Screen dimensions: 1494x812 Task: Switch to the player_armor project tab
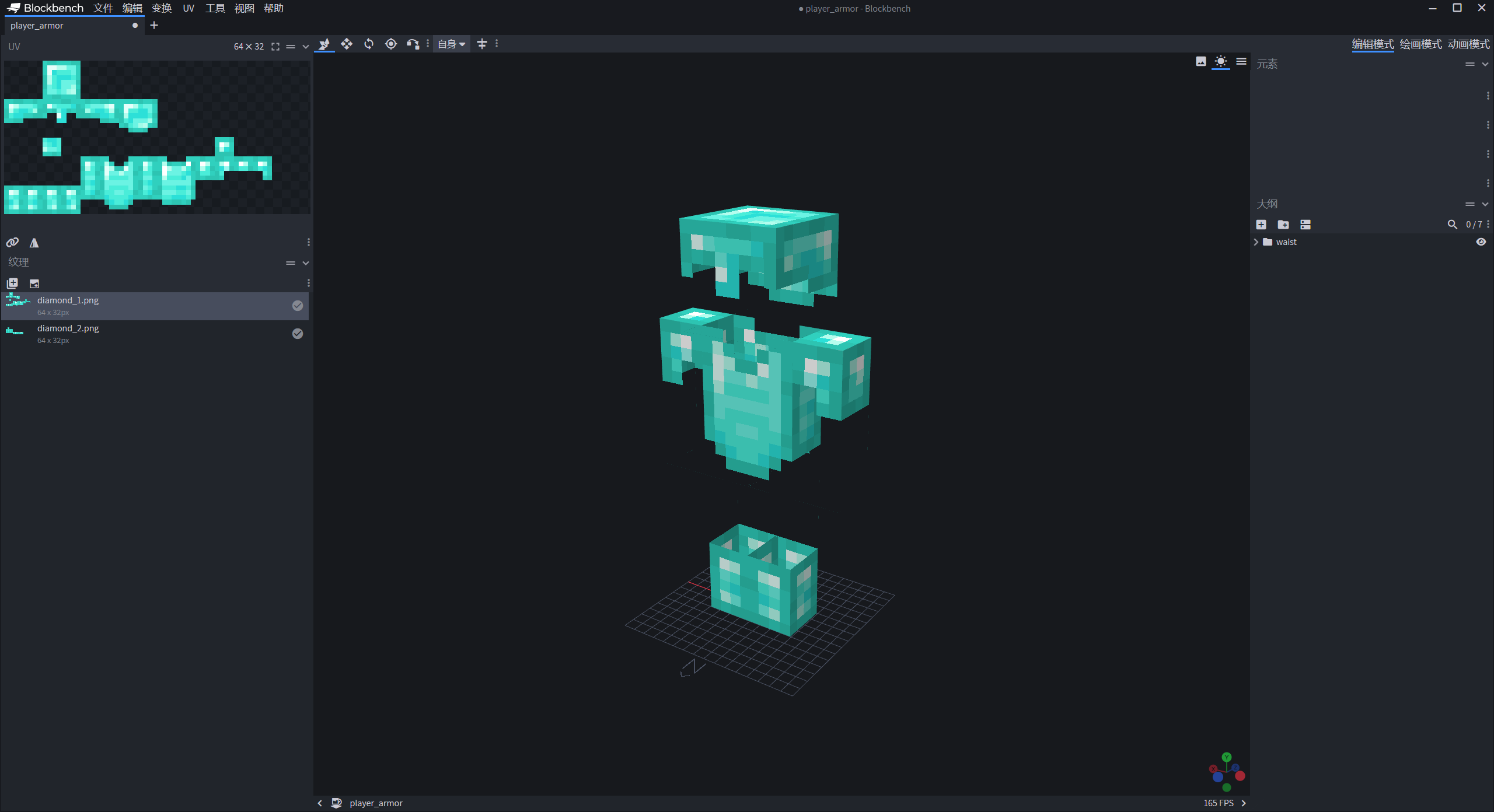[x=74, y=26]
